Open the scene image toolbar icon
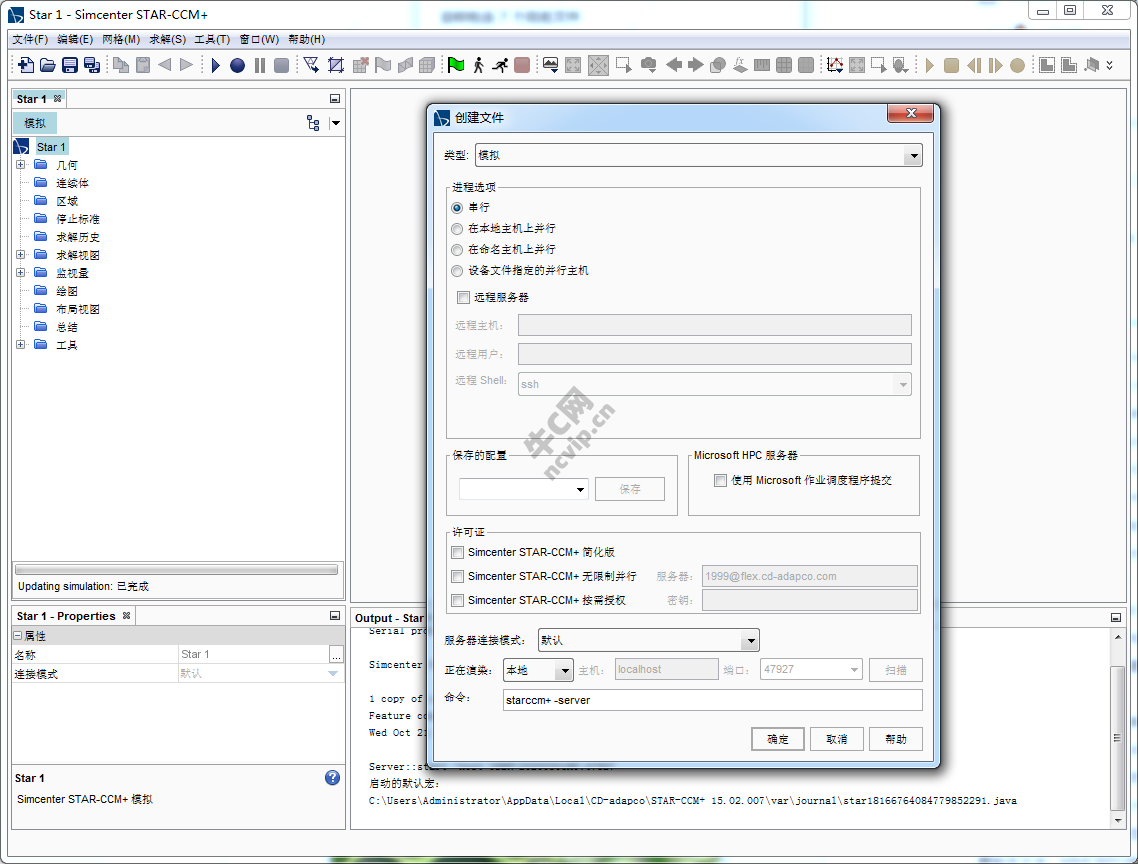 click(551, 65)
